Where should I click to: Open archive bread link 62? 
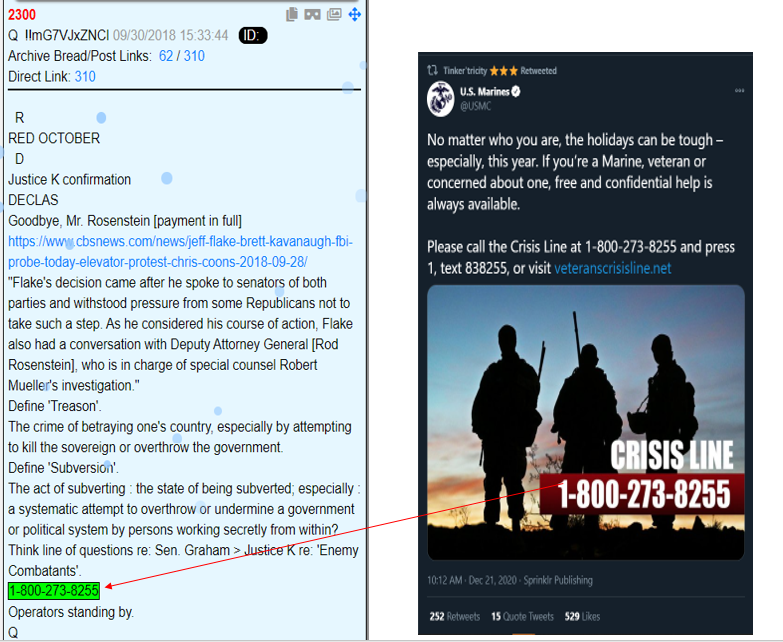point(166,56)
